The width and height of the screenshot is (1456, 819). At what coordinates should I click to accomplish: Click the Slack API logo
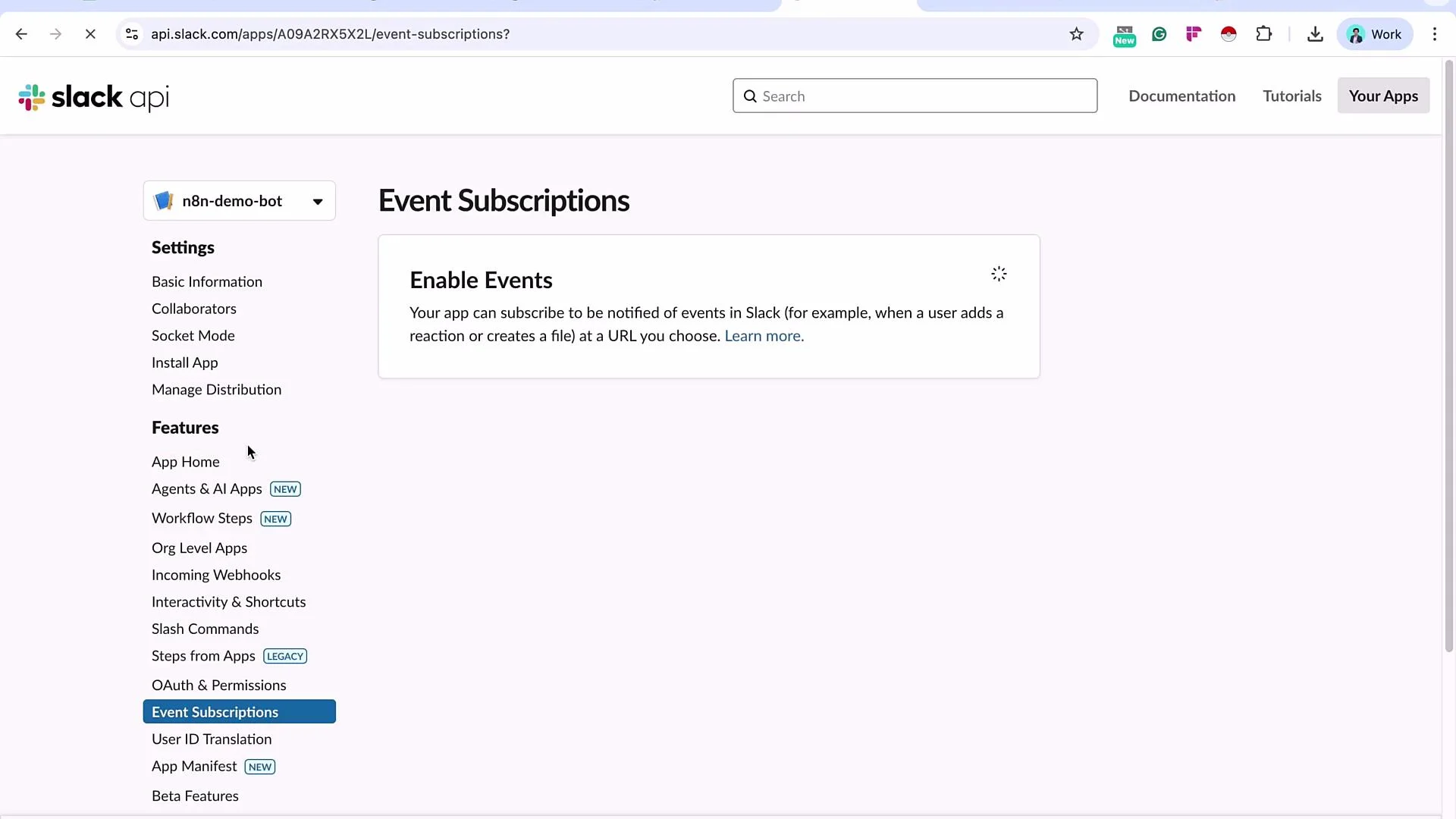pyautogui.click(x=93, y=97)
